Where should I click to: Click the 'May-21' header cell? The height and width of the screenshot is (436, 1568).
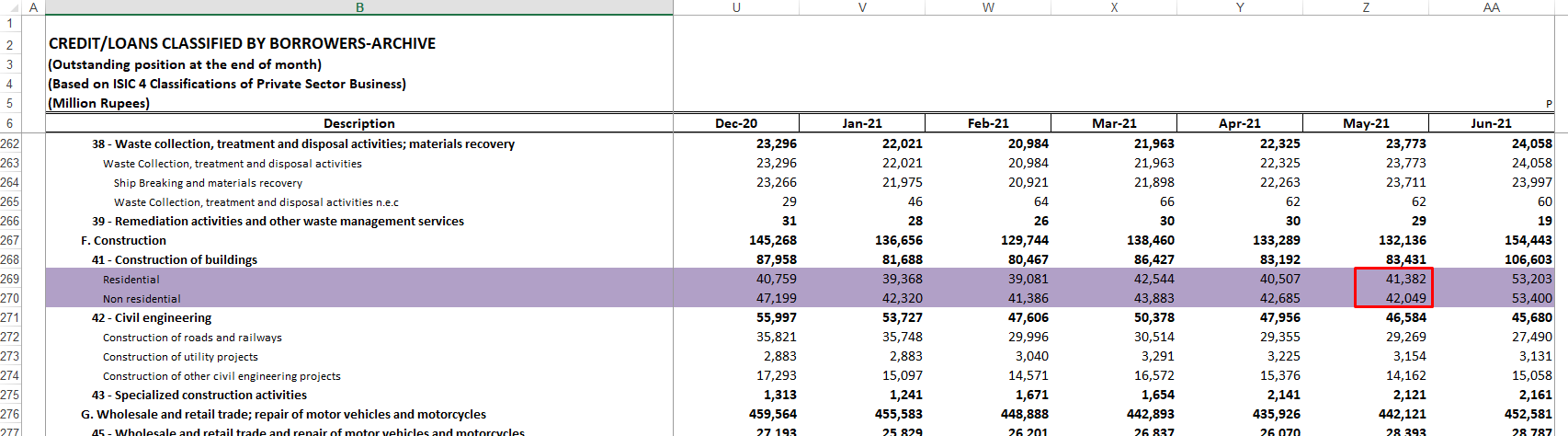point(1366,123)
